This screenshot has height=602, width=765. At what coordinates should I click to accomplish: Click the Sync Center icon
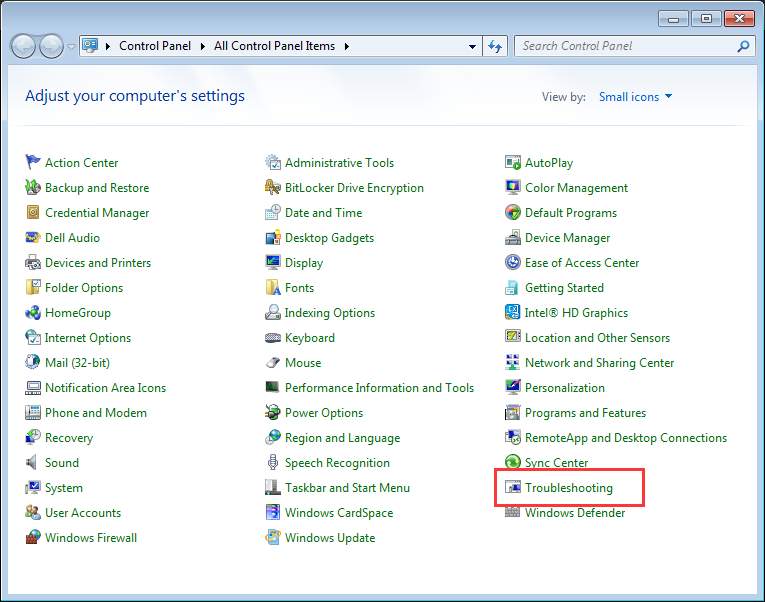tap(513, 463)
